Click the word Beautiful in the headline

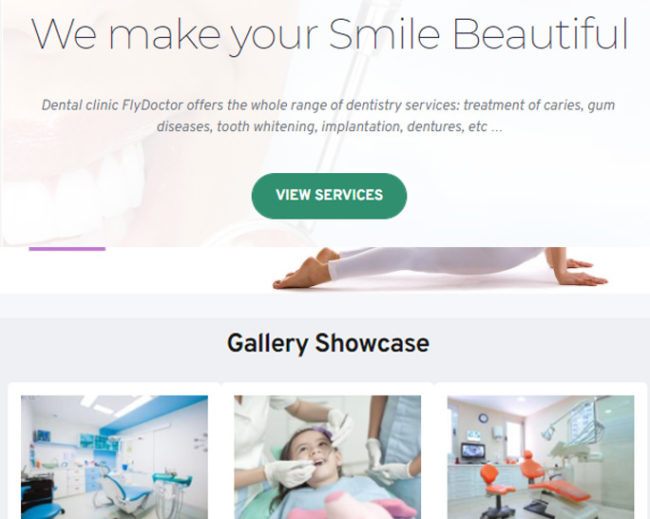541,34
